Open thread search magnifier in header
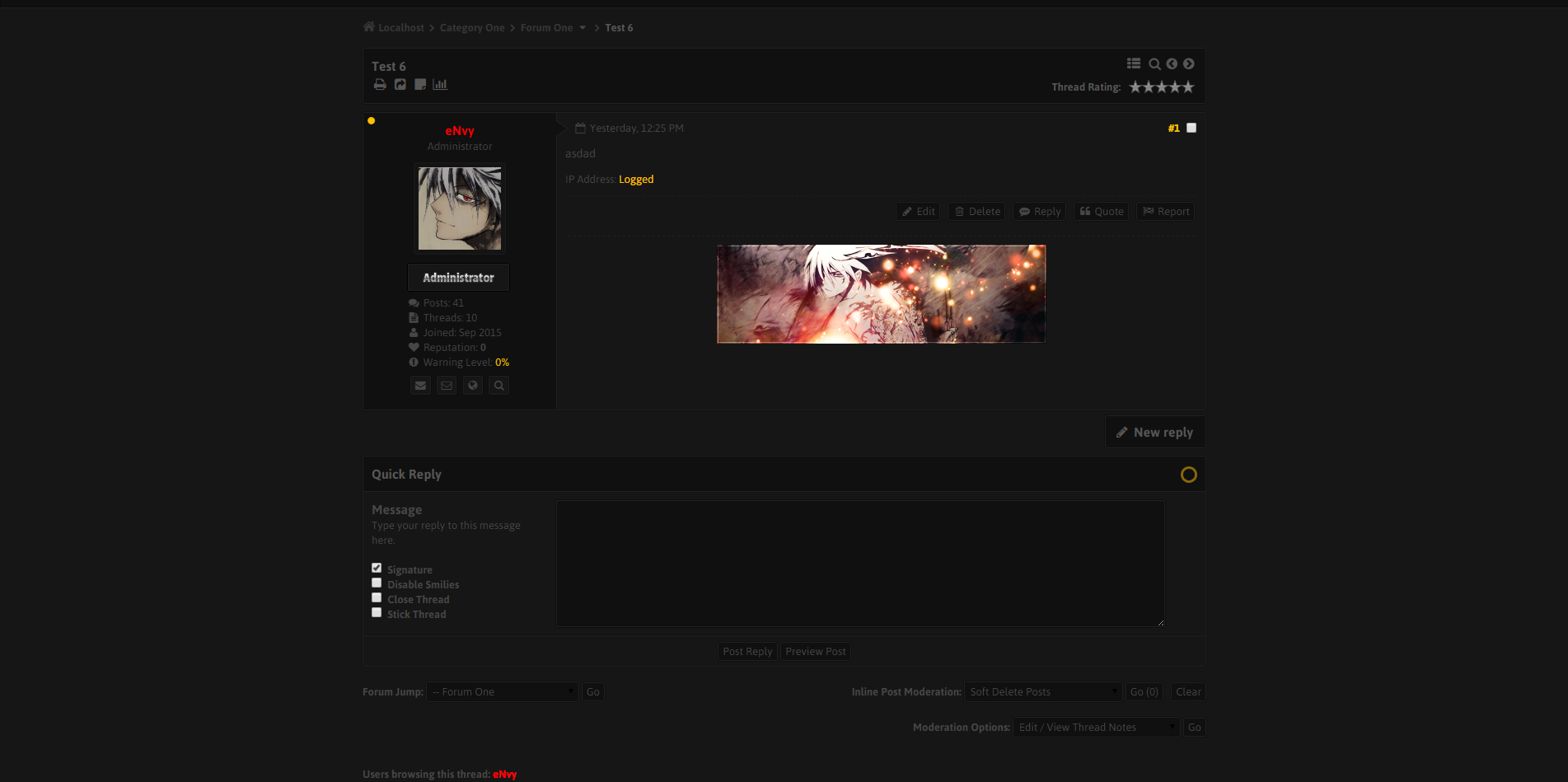Viewport: 1568px width, 782px height. (1154, 64)
